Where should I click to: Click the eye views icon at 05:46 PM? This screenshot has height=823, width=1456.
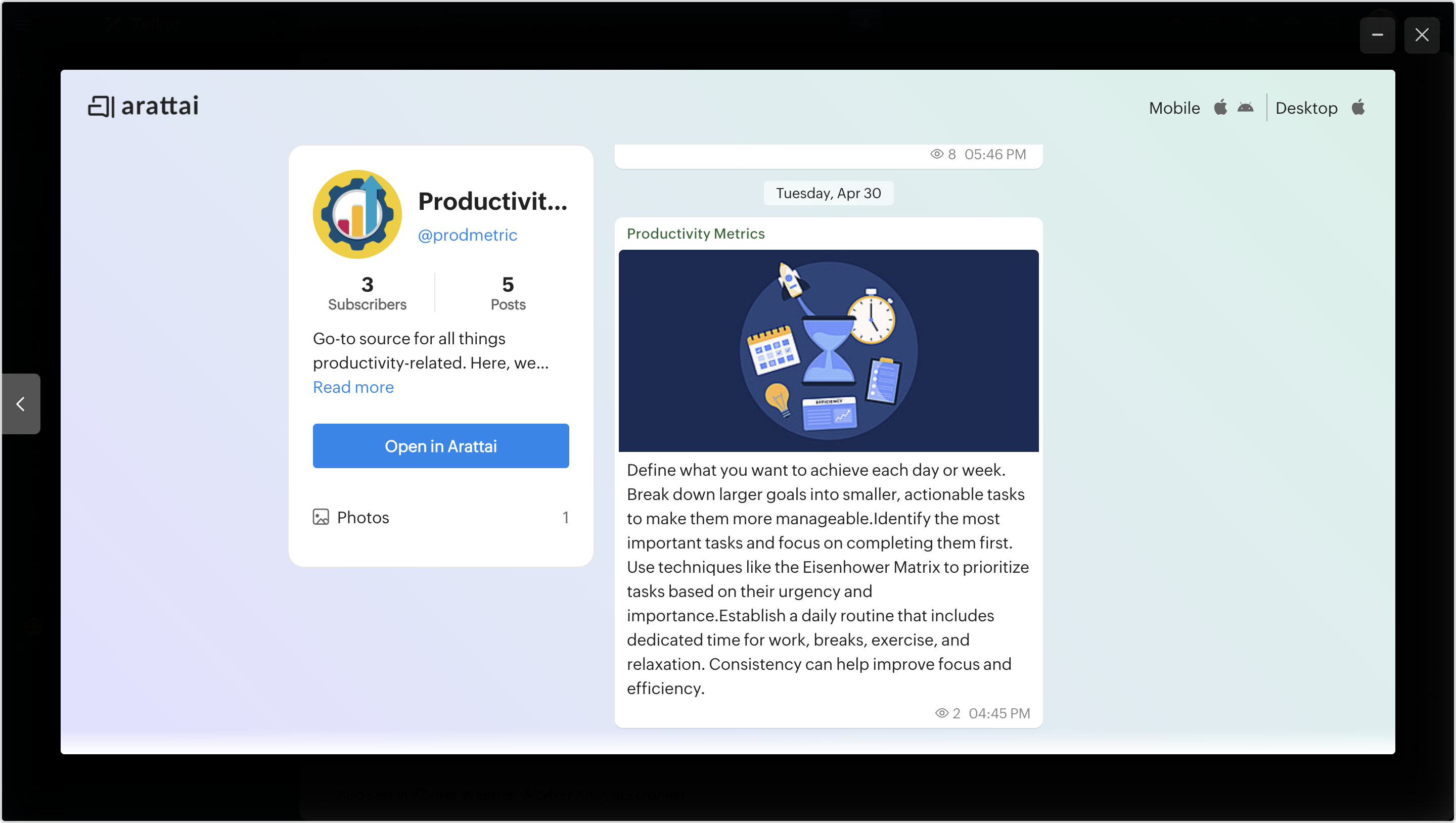[x=937, y=154]
